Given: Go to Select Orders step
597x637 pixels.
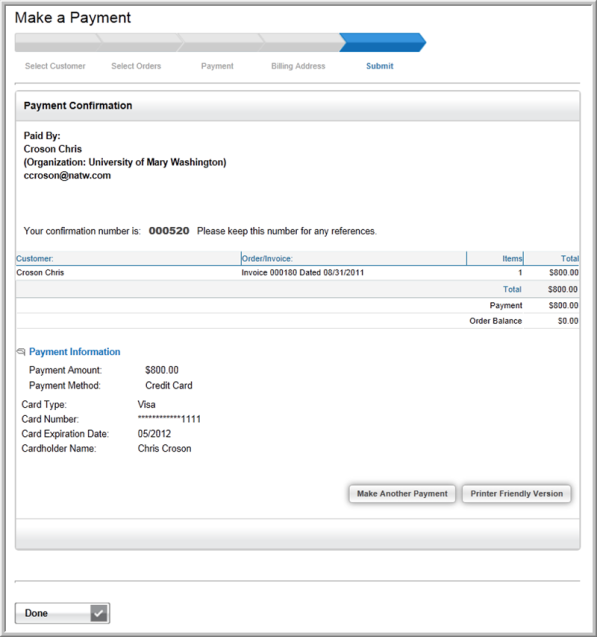Looking at the screenshot, I should [x=136, y=66].
